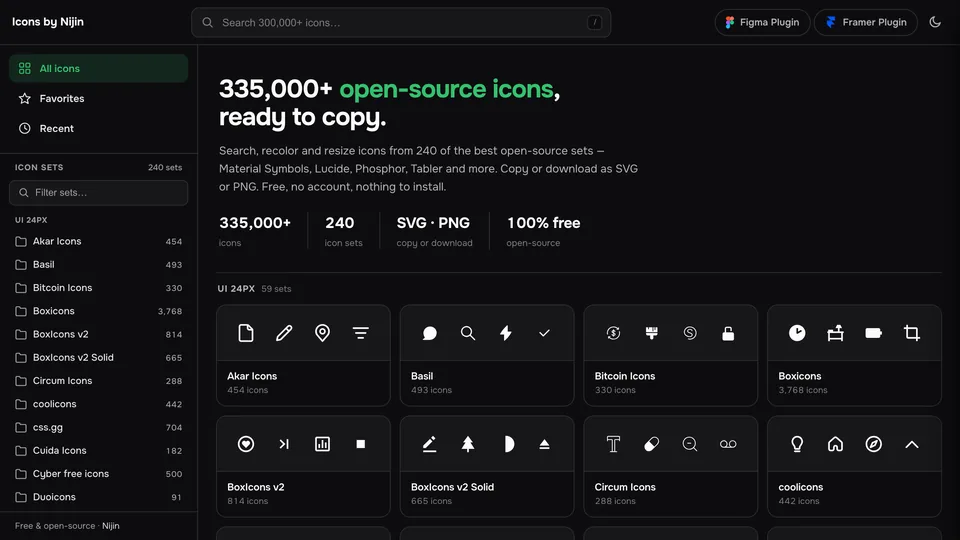
Task: Open Cuida Icons in sidebar
Action: tap(99, 451)
